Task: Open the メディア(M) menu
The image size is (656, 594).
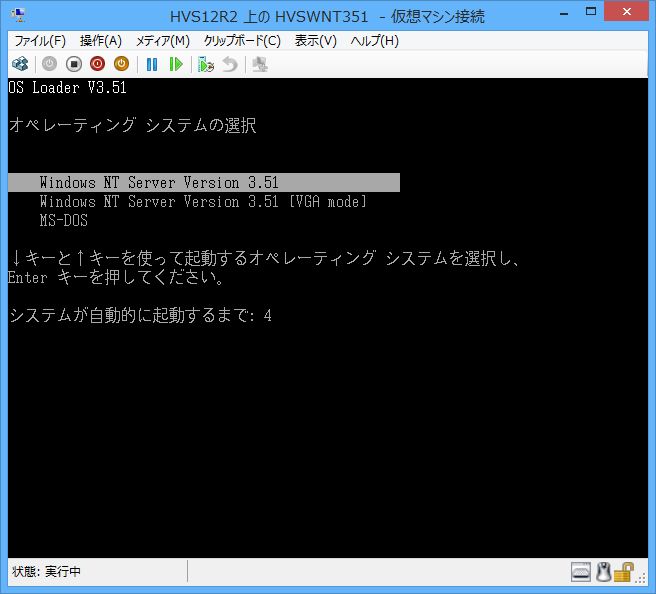Action: 163,41
